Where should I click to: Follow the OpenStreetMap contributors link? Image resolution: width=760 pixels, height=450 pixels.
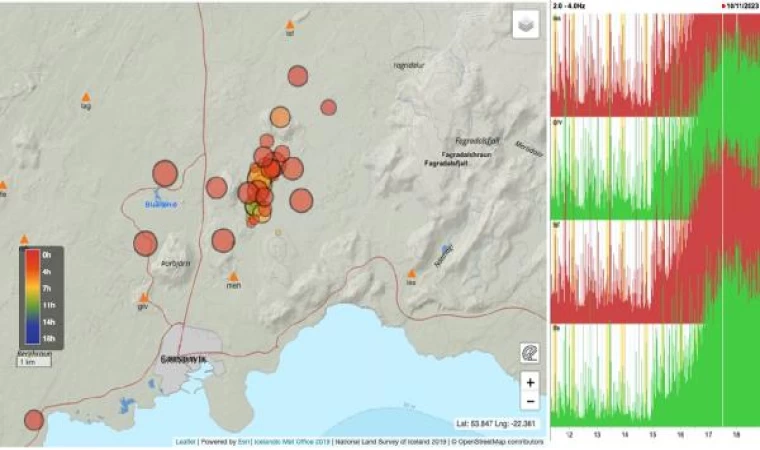(x=502, y=440)
